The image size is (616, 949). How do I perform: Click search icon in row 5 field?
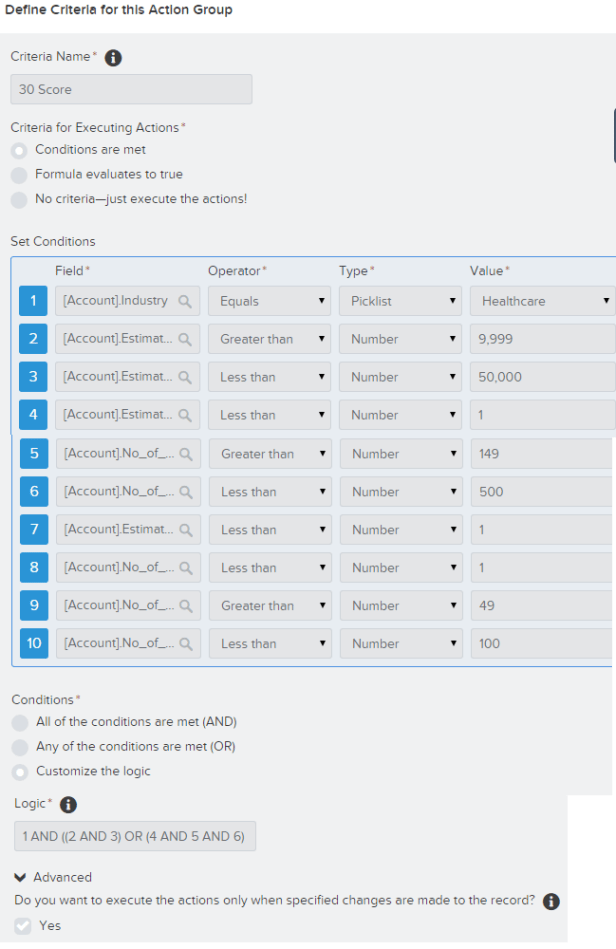coord(186,454)
